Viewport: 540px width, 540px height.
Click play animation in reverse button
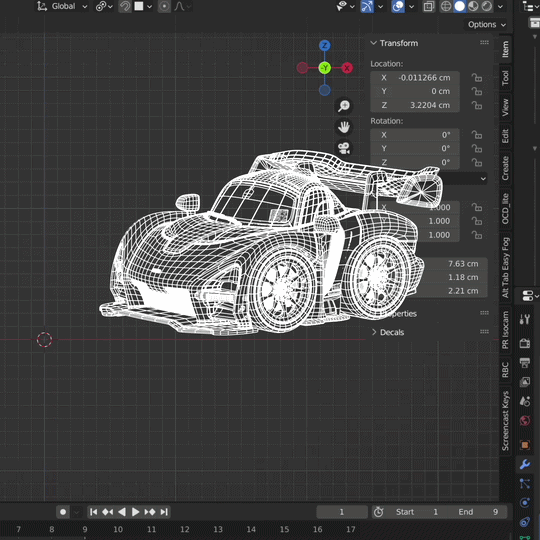(122, 512)
